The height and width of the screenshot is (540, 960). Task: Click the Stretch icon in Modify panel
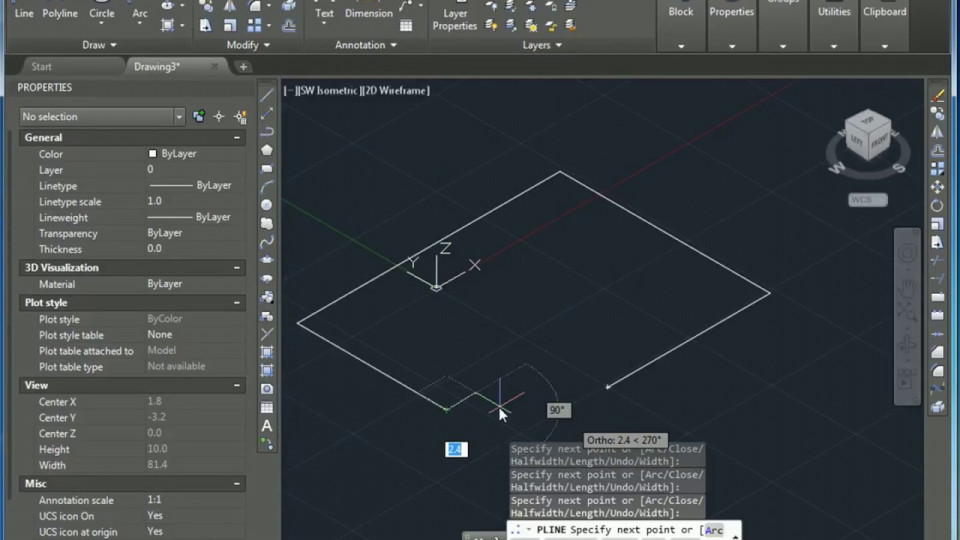click(x=205, y=25)
